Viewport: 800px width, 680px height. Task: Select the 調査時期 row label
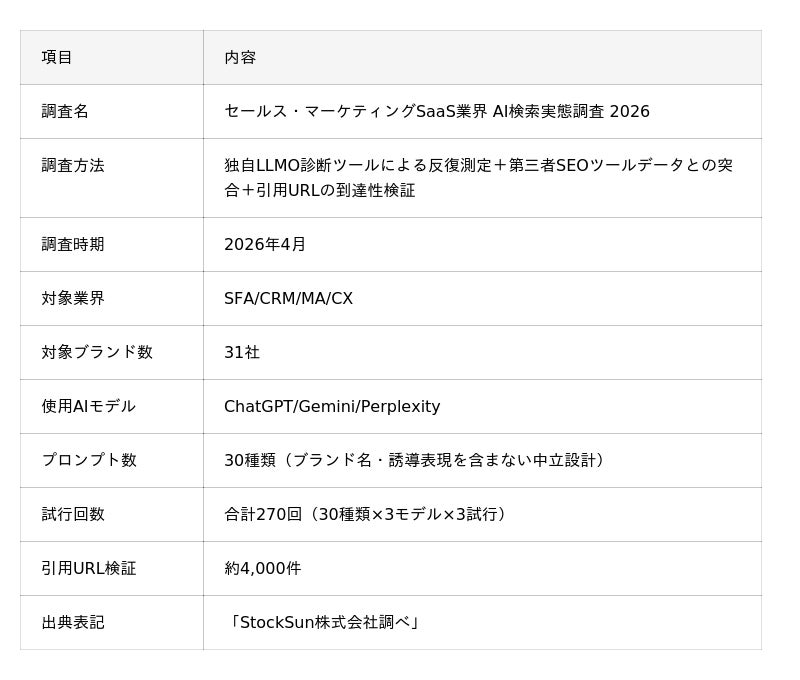pos(73,244)
